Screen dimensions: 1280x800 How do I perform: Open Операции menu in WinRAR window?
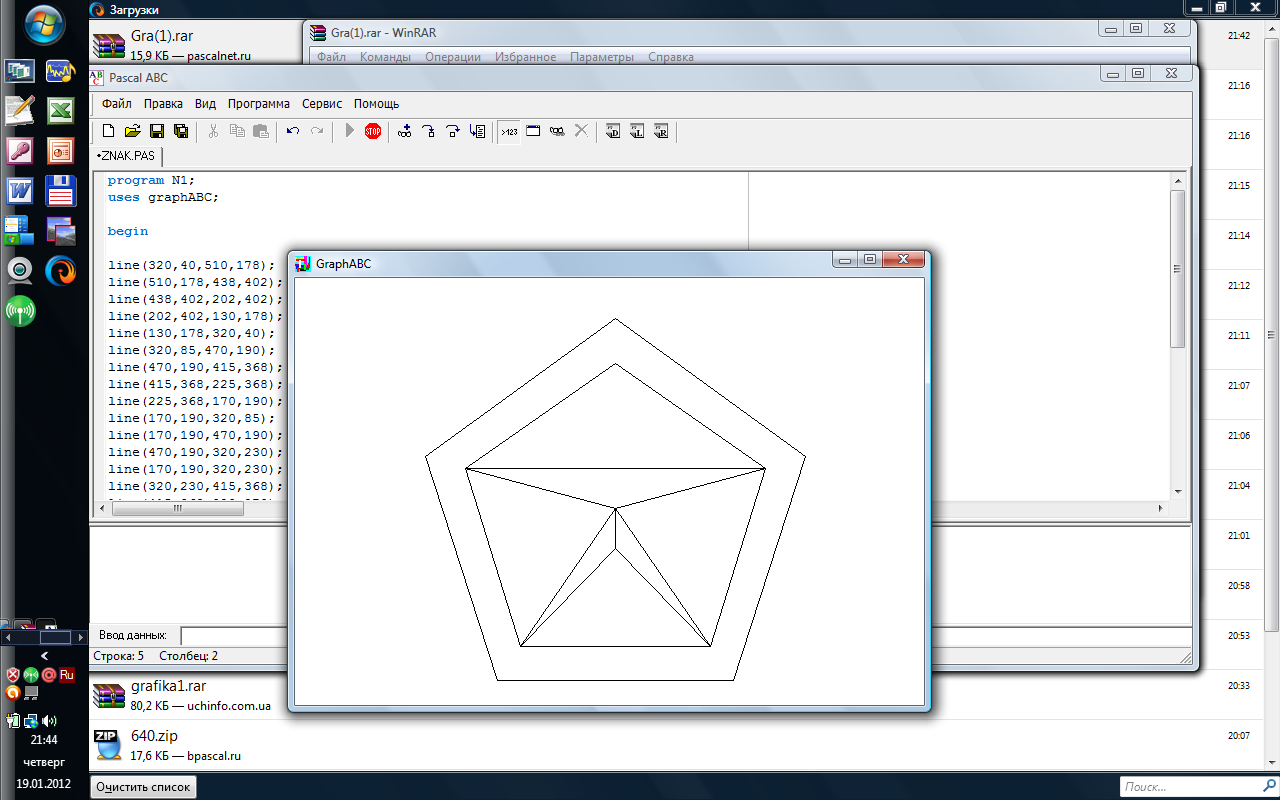point(453,57)
